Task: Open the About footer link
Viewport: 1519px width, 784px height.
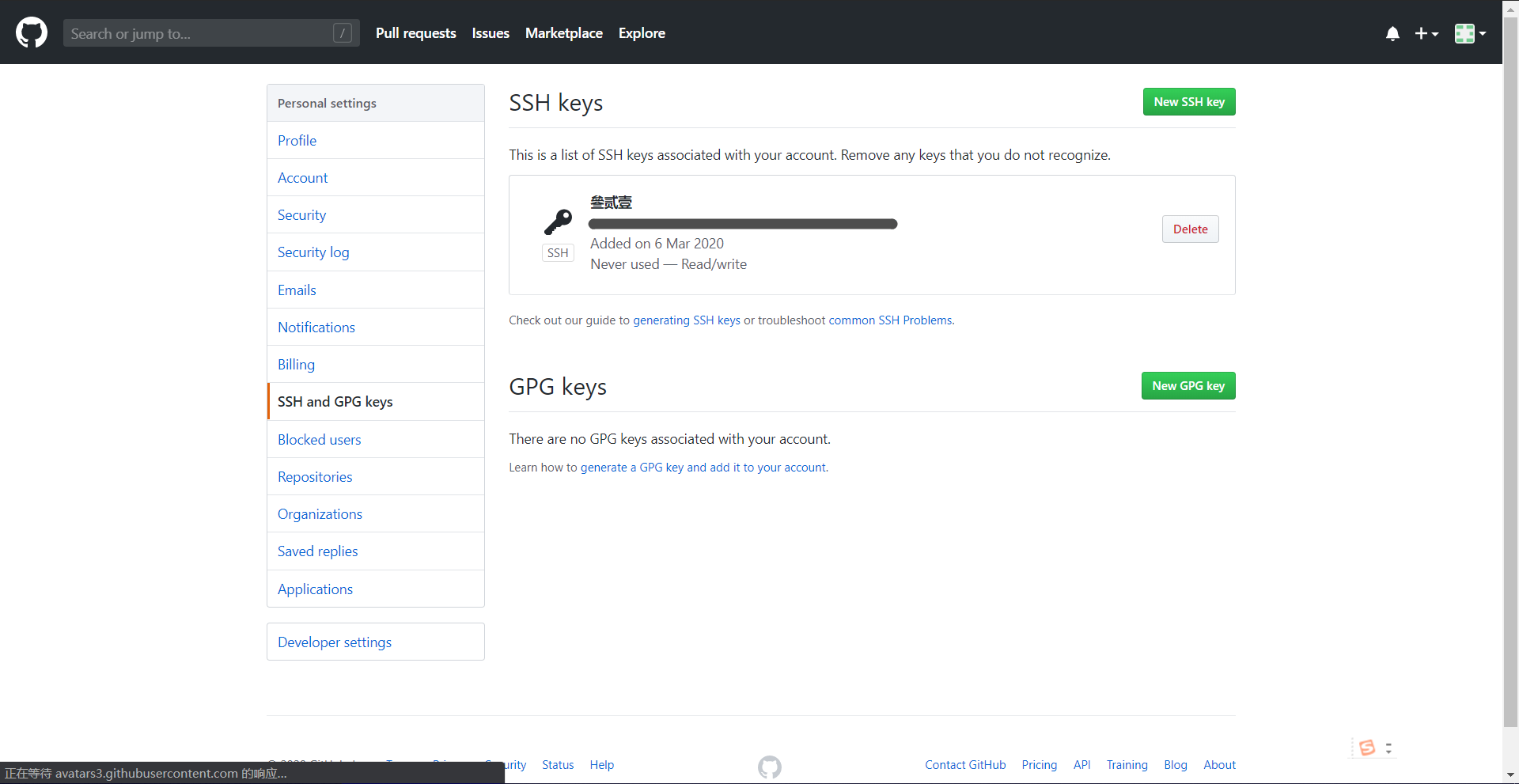Action: point(1219,765)
